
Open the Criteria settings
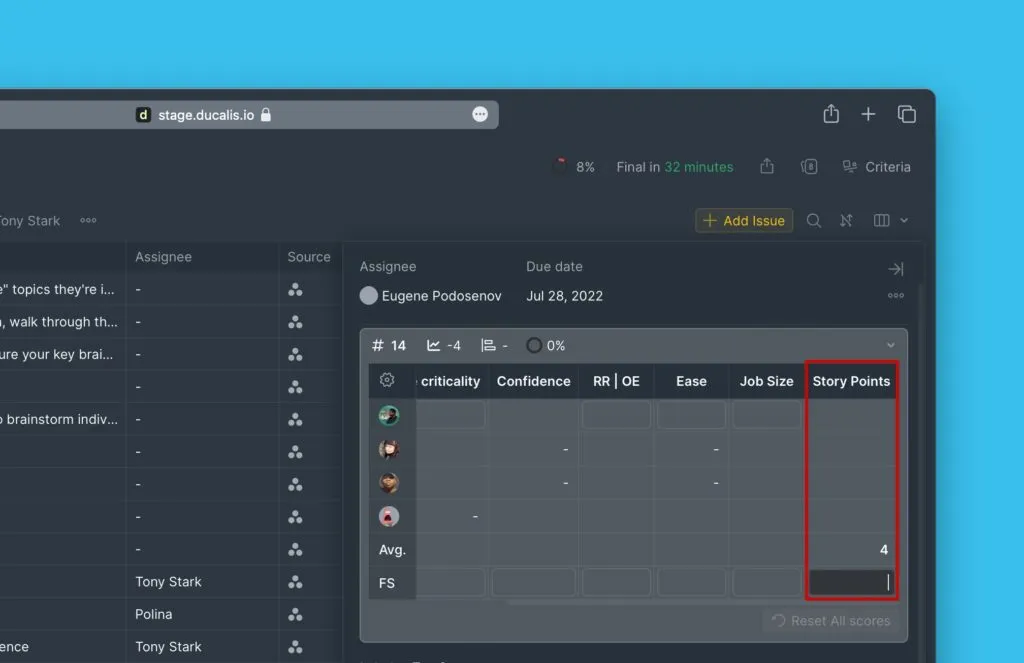(x=876, y=167)
